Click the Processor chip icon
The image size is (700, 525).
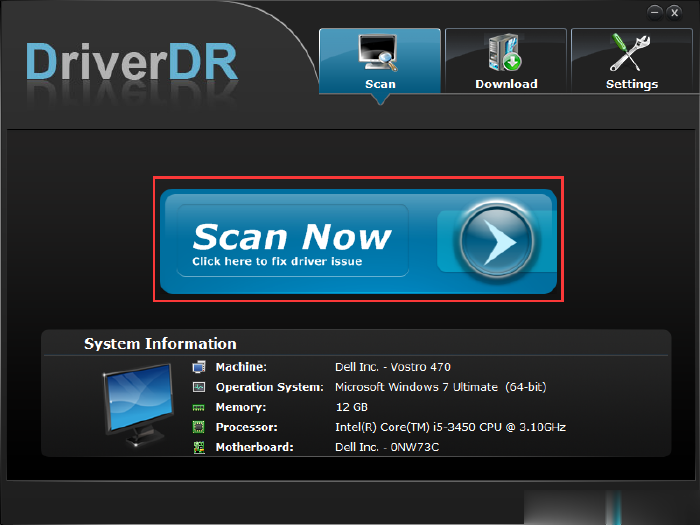(199, 427)
